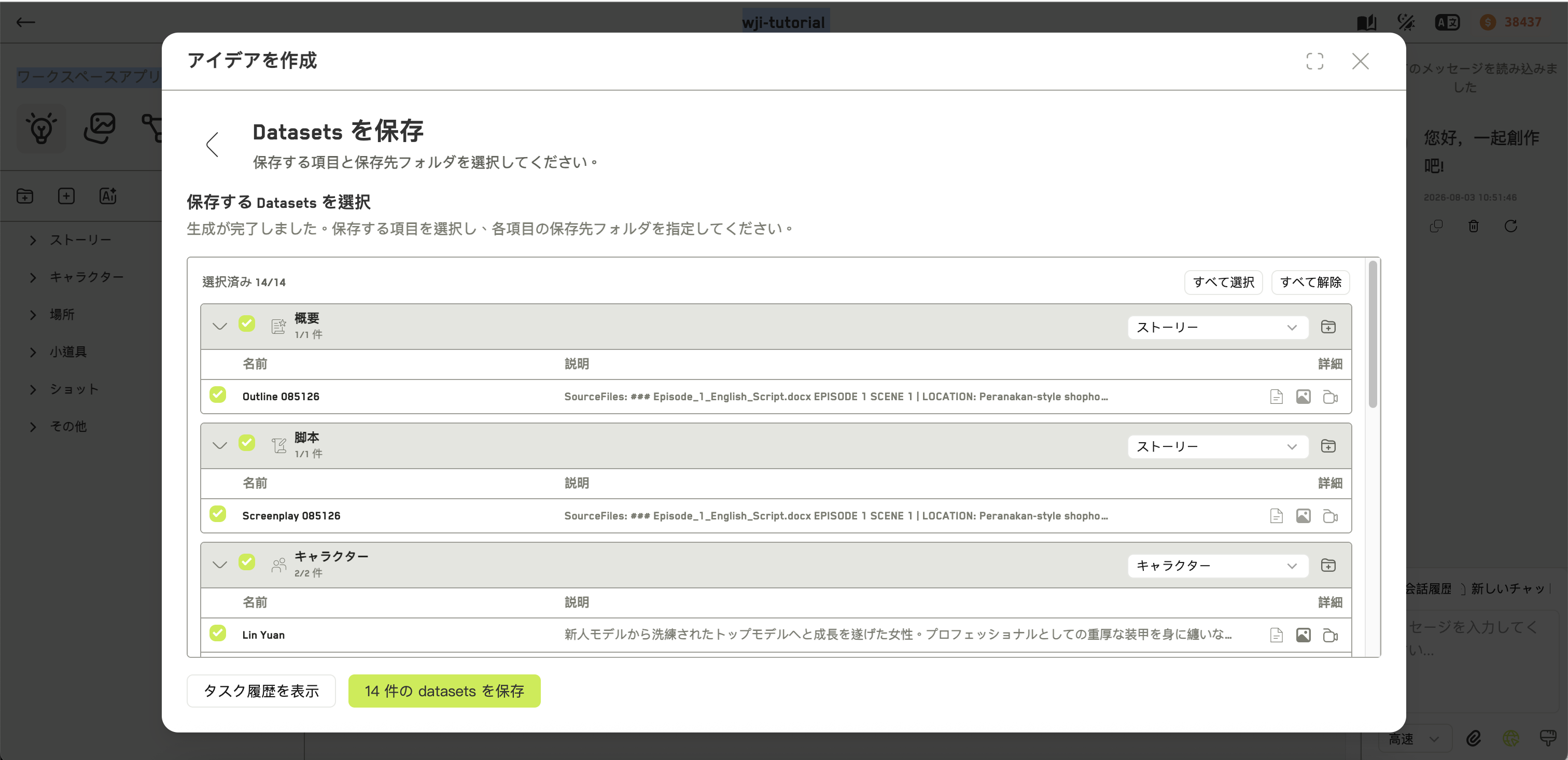Click the language translate icon in top bar
Viewport: 1568px width, 760px height.
click(1447, 22)
